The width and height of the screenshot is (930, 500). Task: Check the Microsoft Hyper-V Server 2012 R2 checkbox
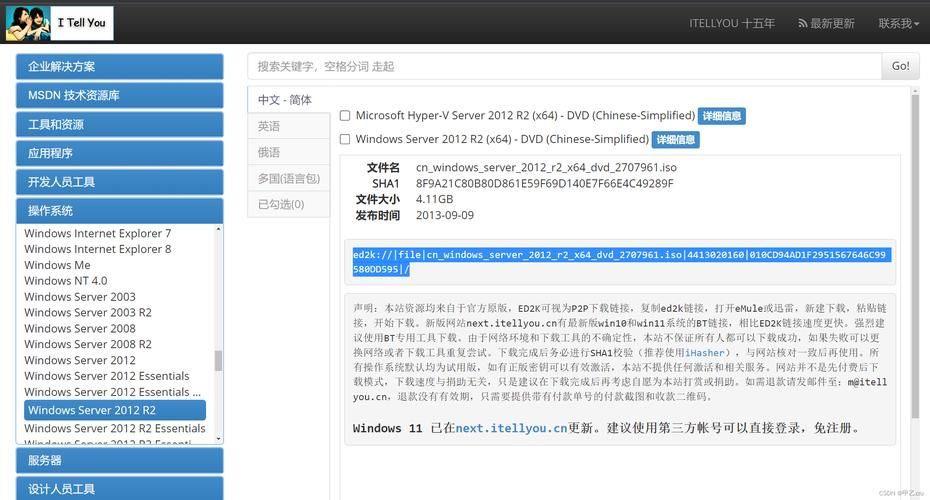click(345, 116)
